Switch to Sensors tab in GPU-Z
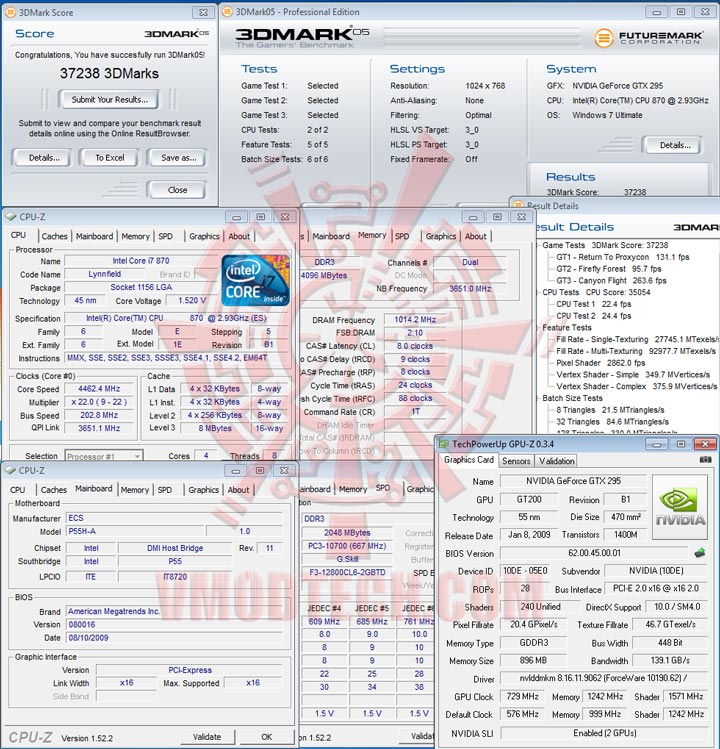The image size is (720, 749). point(516,460)
